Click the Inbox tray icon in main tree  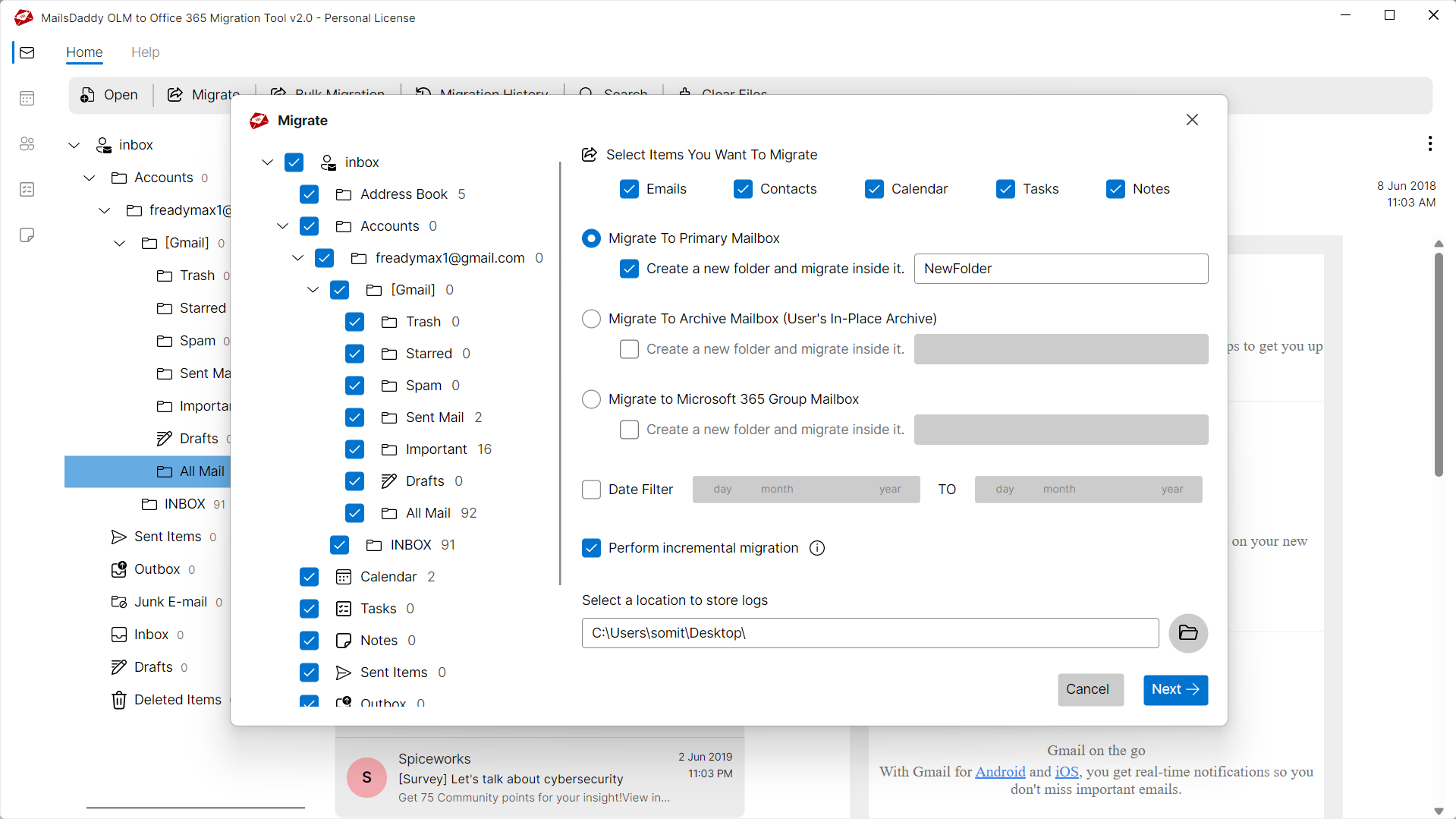(119, 635)
